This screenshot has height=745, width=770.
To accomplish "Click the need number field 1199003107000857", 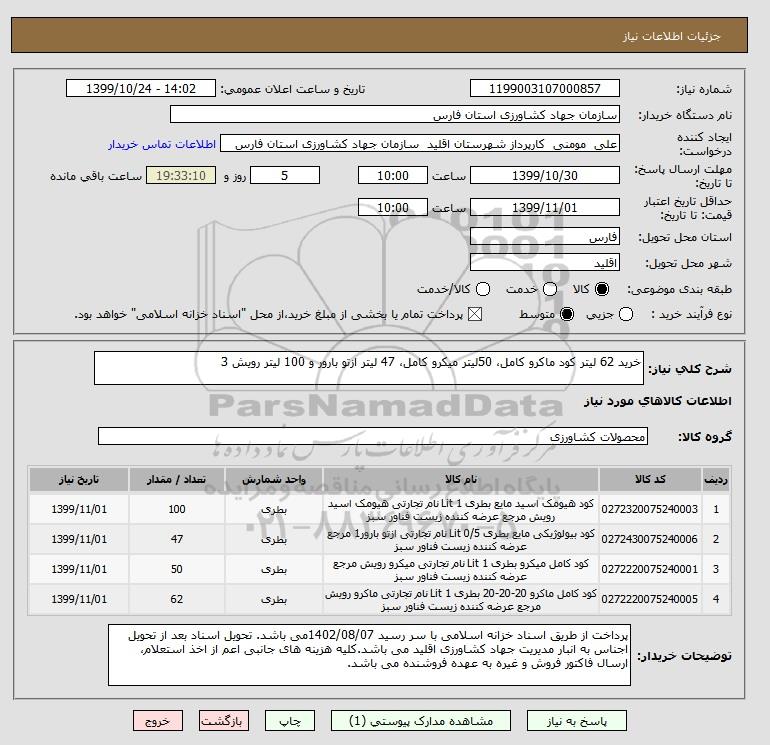I will (545, 89).
